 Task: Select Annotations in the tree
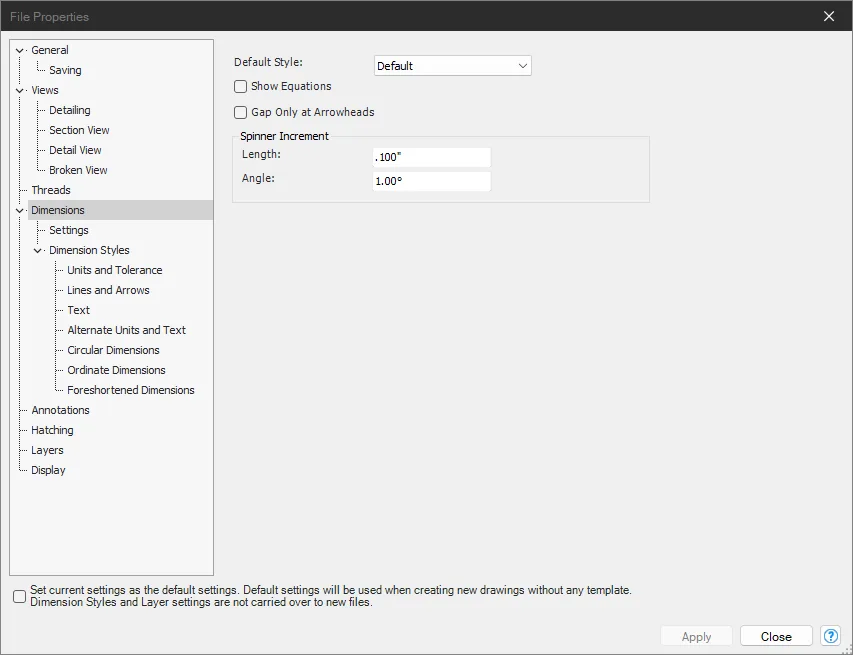[x=60, y=410]
